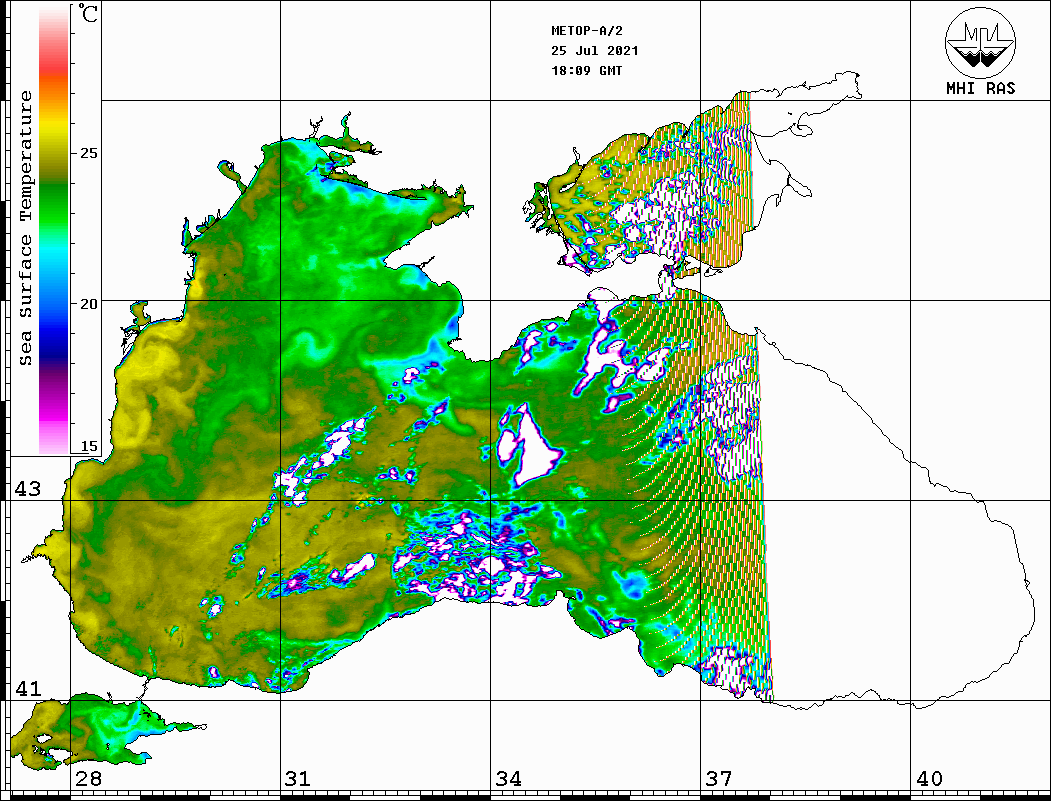Click the 'METOP-A/2' satellite label
The image size is (1051, 801).
[x=586, y=31]
